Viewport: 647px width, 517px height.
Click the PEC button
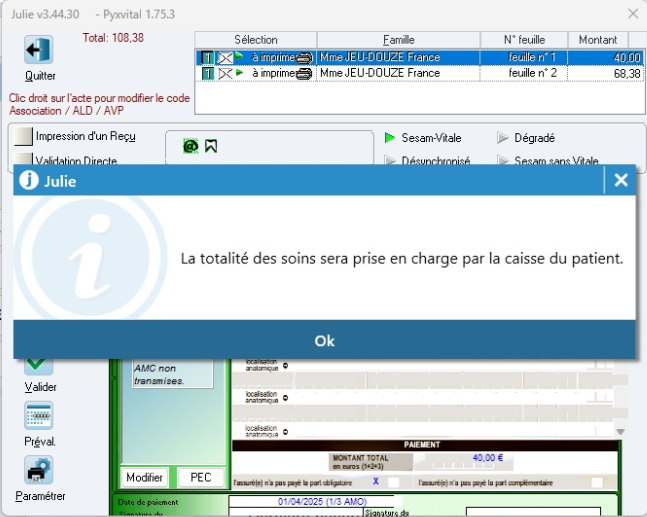[x=201, y=478]
